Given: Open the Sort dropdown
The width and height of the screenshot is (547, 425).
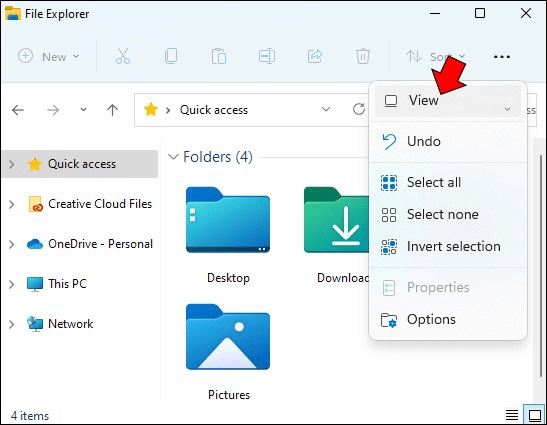Looking at the screenshot, I should pos(436,56).
